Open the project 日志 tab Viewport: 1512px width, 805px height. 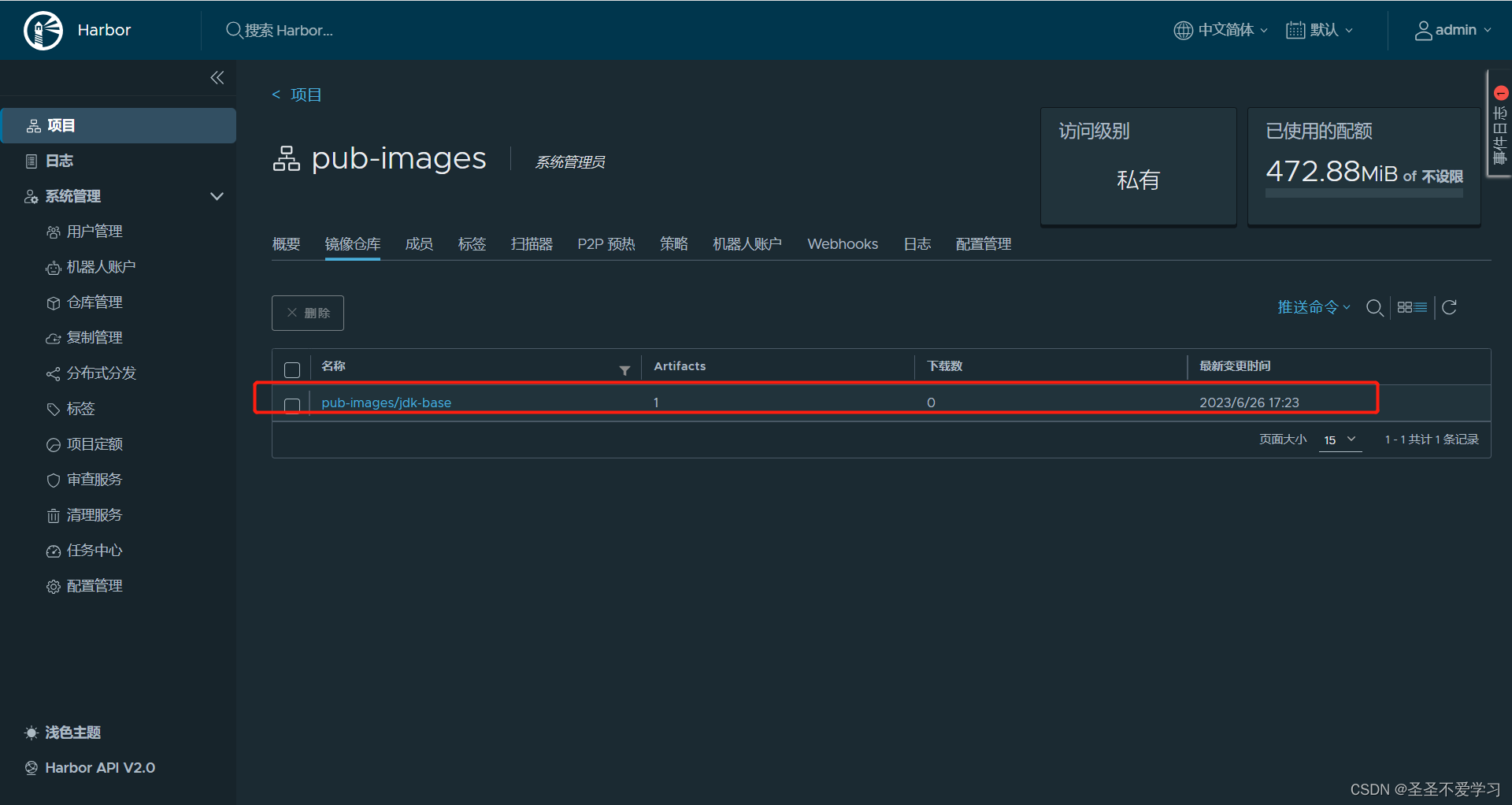[917, 244]
